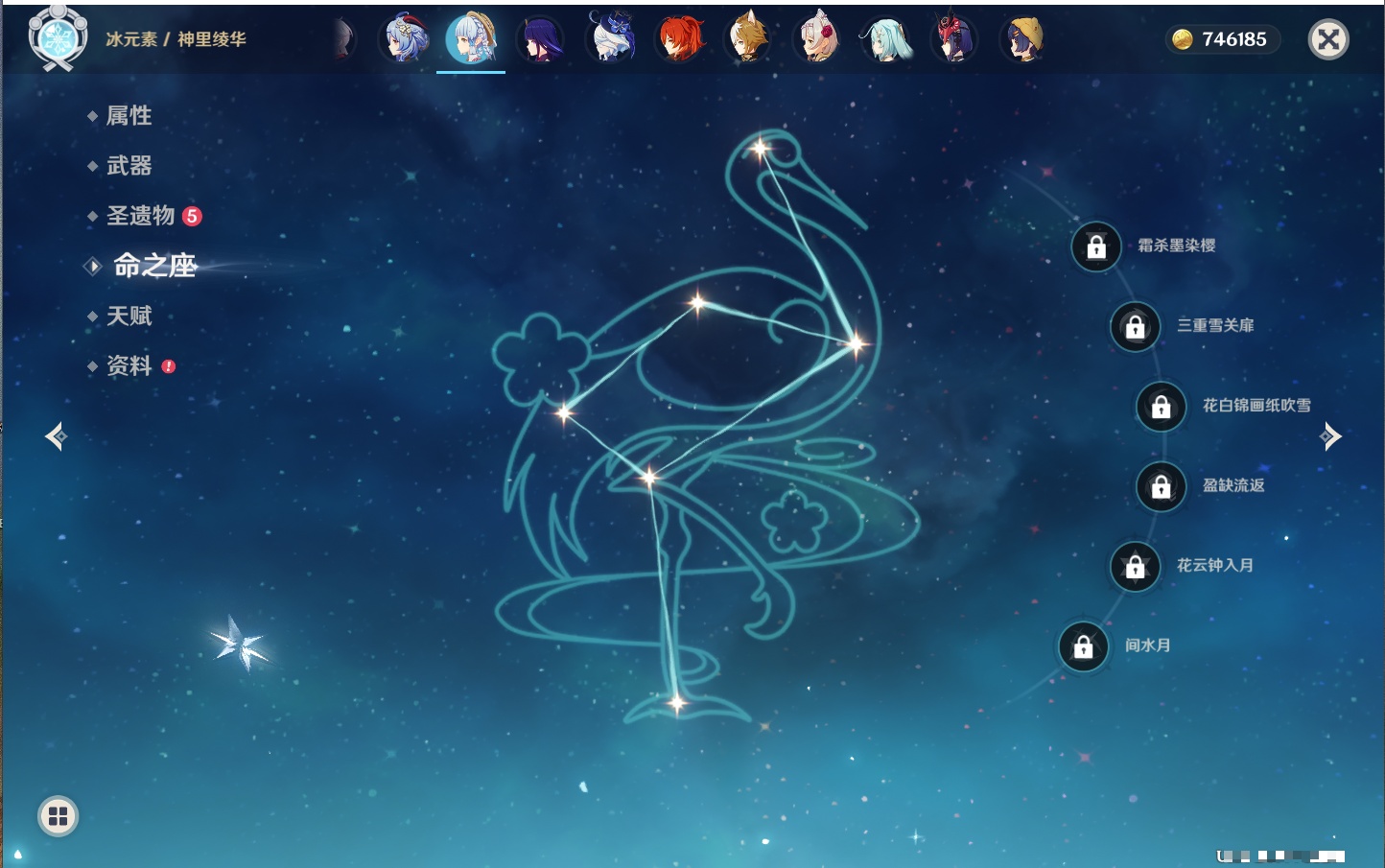Click the Cryo element emblem icon
1385x868 pixels.
[58, 38]
